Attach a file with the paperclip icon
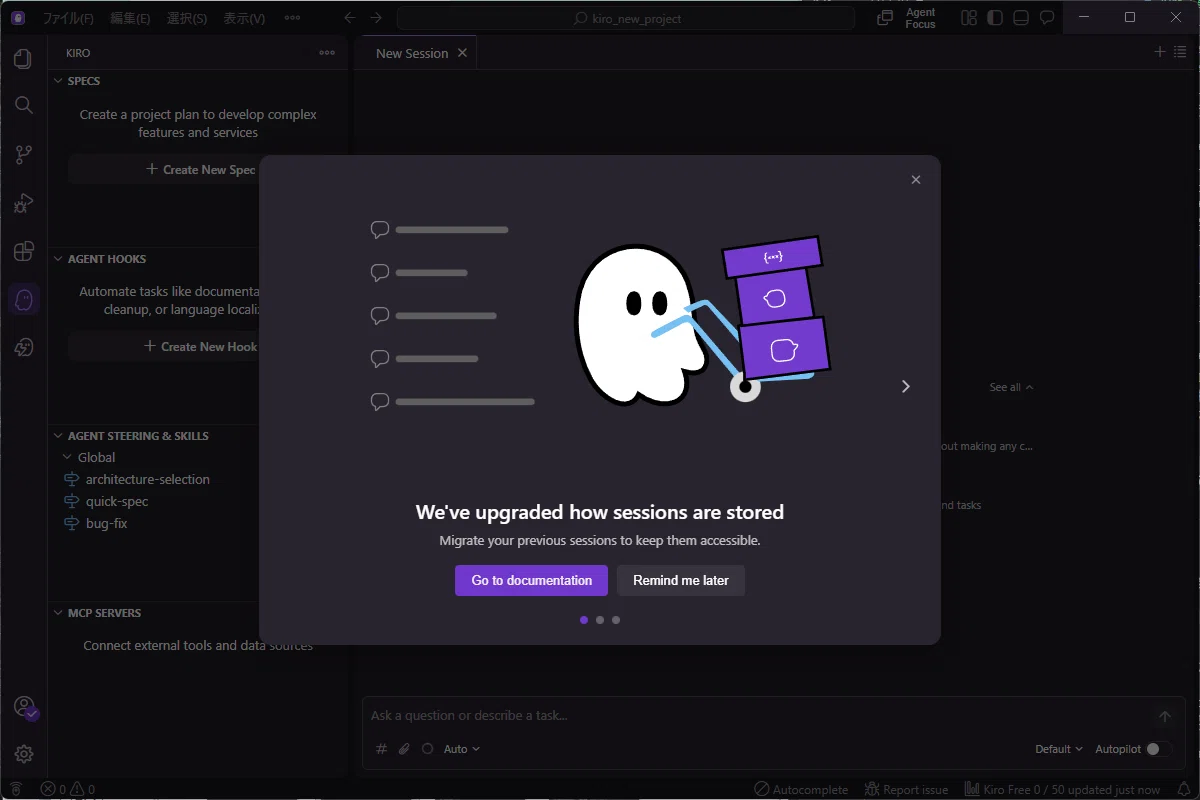The image size is (1200, 800). pyautogui.click(x=404, y=749)
